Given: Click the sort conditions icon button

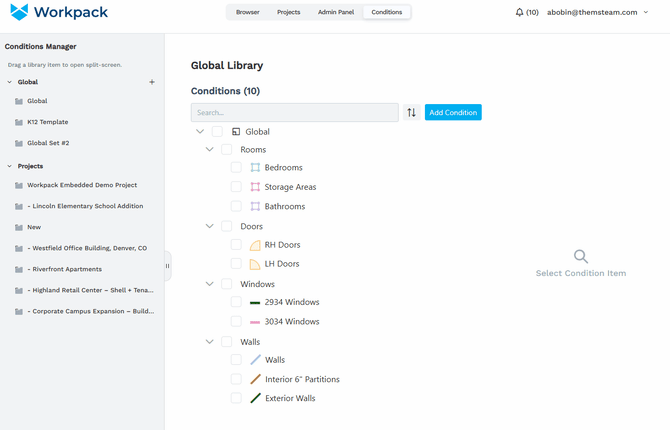Looking at the screenshot, I should 411,113.
